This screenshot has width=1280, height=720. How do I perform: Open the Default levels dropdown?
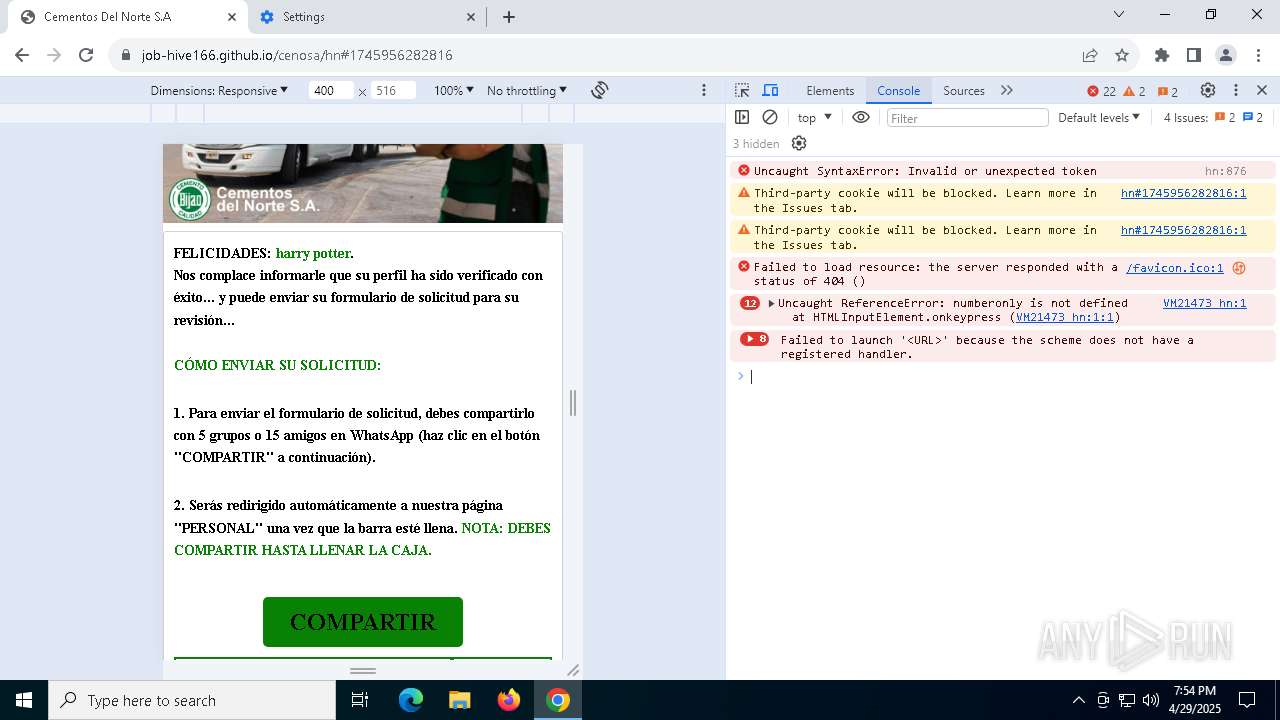(x=1099, y=117)
